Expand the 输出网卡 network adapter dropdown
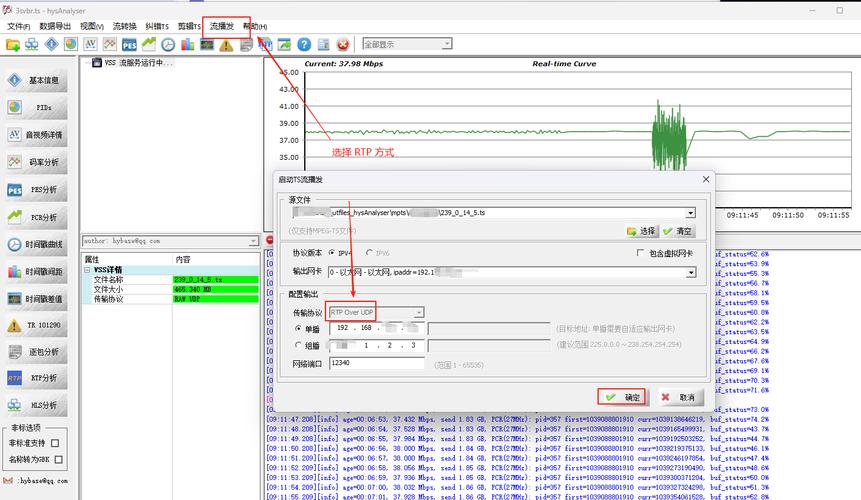The image size is (861, 500). tap(689, 272)
